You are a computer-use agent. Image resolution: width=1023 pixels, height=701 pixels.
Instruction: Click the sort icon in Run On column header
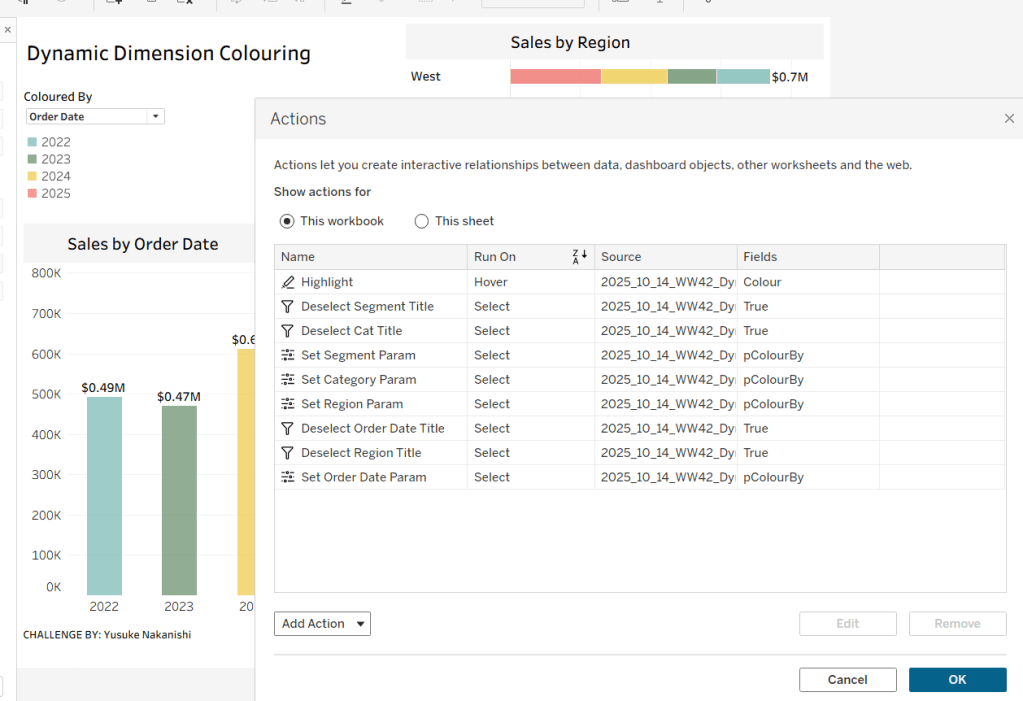[580, 257]
